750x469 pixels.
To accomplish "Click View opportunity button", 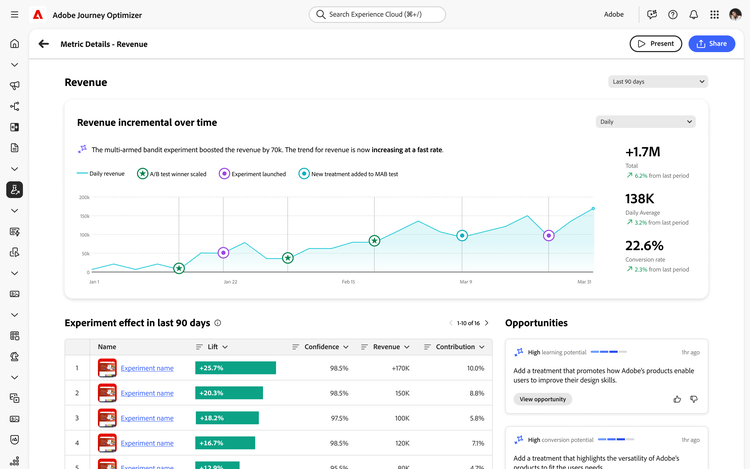I will pyautogui.click(x=543, y=399).
